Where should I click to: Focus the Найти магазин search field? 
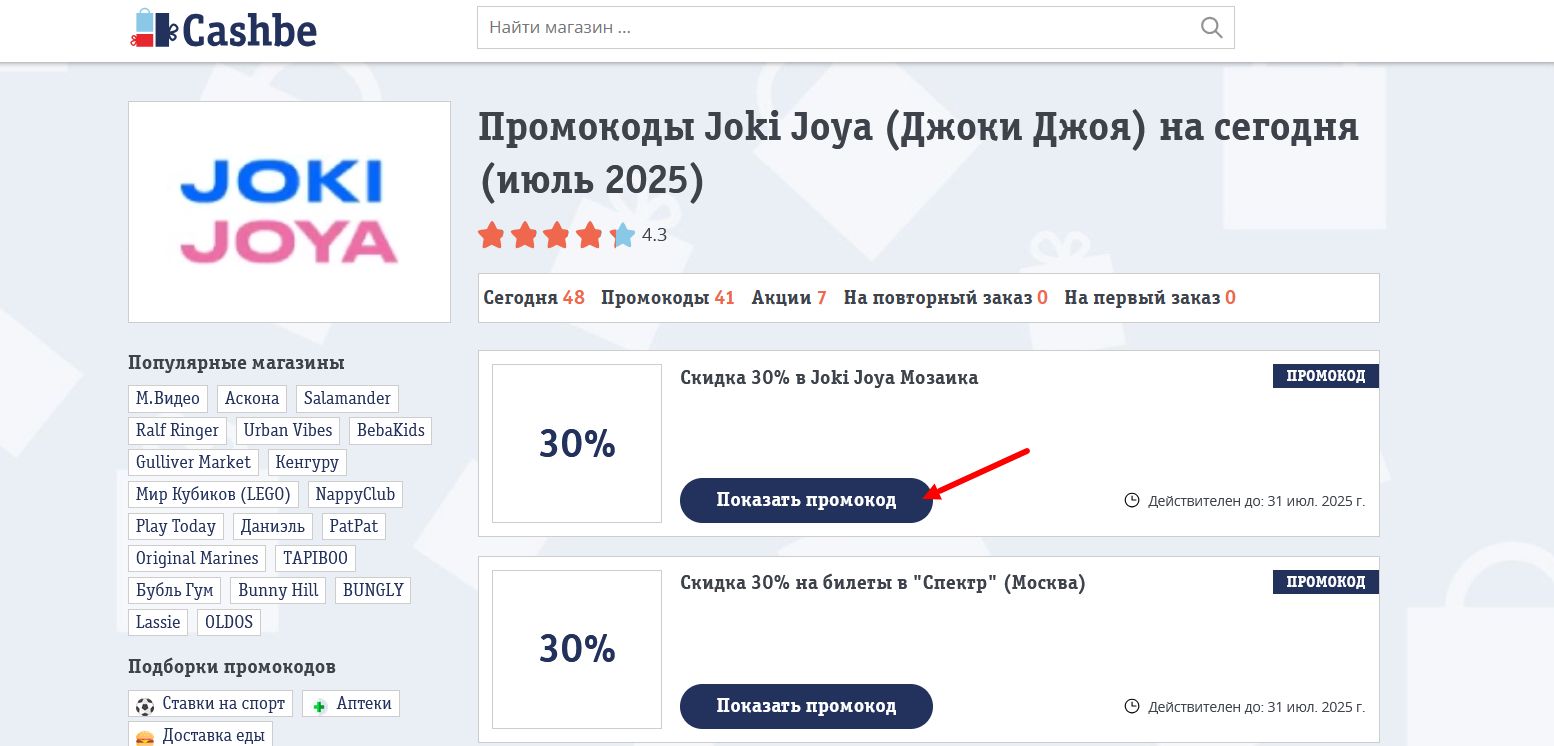point(855,28)
